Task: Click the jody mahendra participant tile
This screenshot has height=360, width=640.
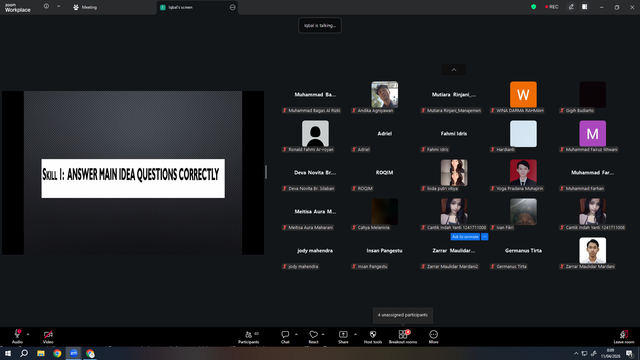Action: click(315, 251)
